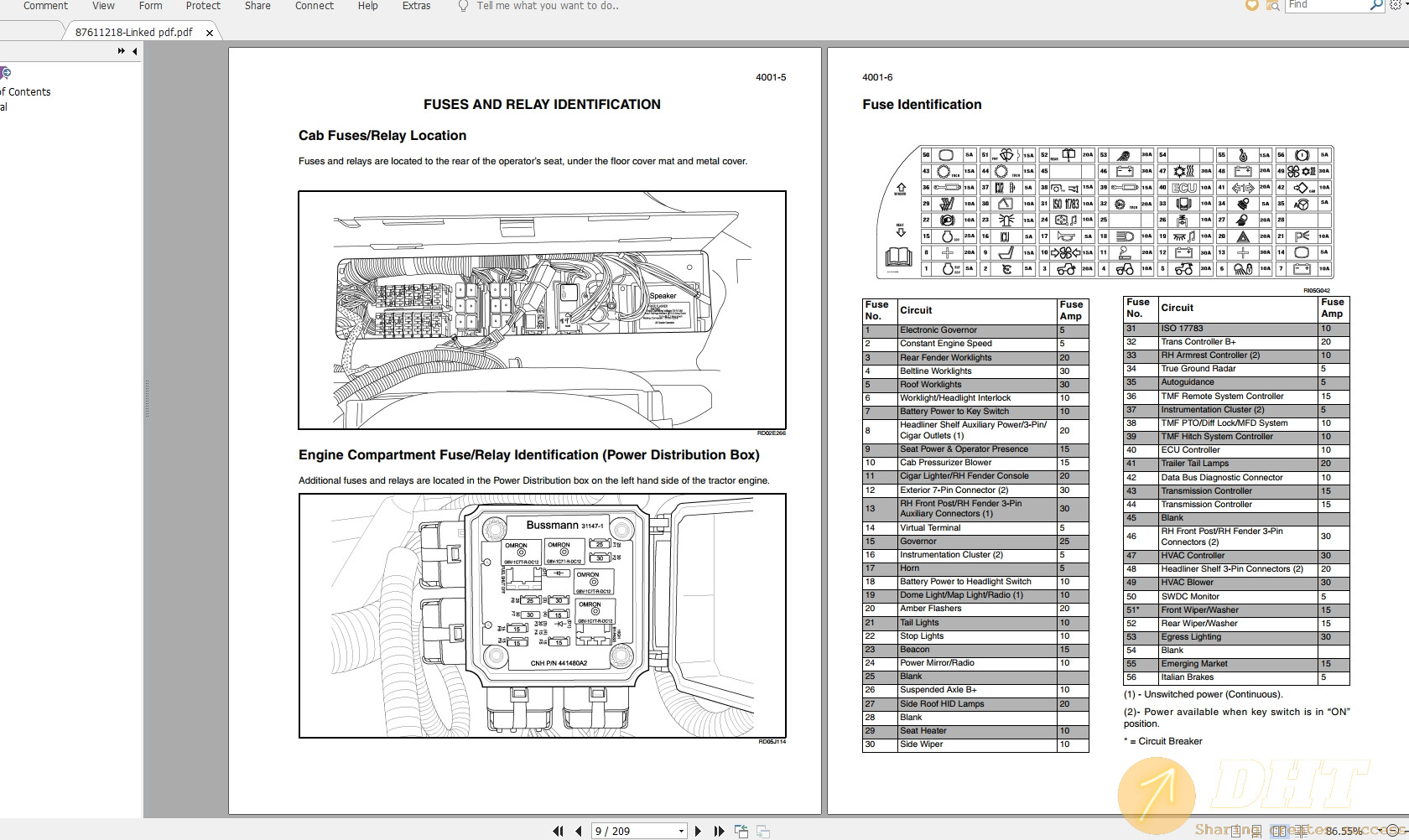The width and height of the screenshot is (1409, 840).
Task: Select the heart favorites icon in the toolbar
Action: [x=1252, y=5]
